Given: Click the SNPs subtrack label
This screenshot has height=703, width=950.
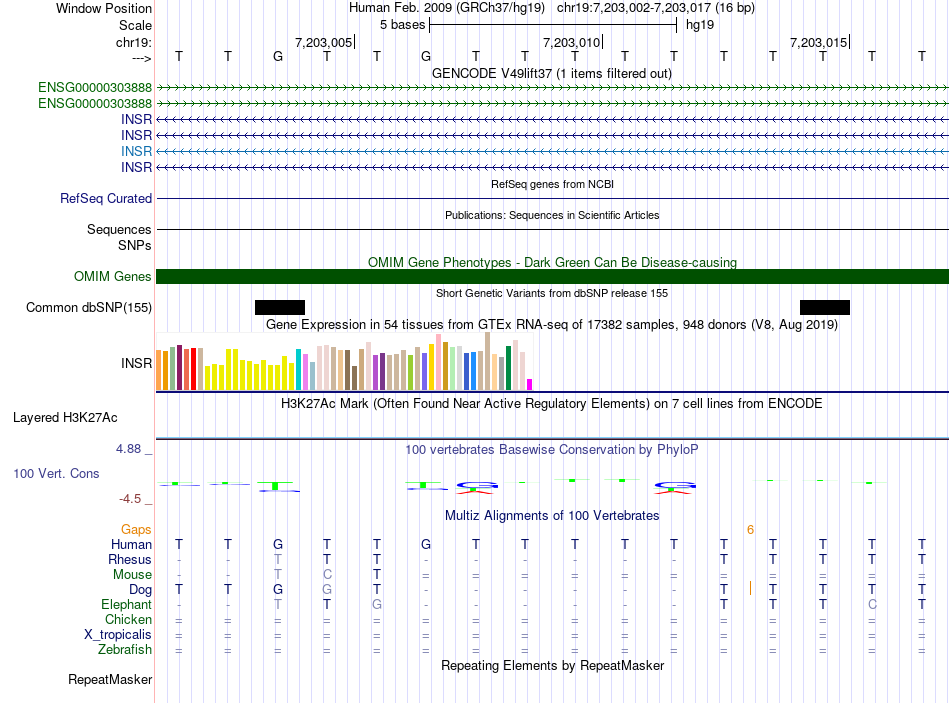Looking at the screenshot, I should click(x=135, y=245).
